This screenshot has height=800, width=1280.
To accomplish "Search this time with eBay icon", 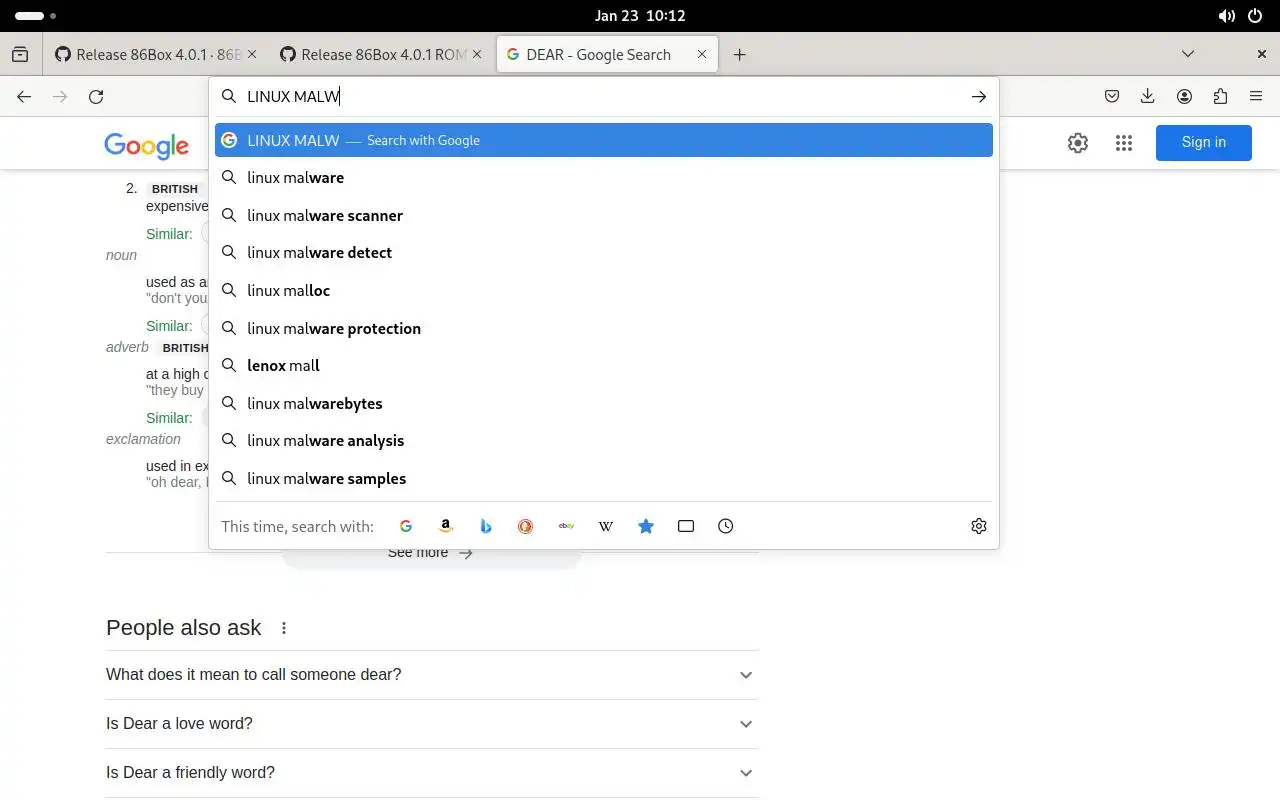I will click(566, 526).
